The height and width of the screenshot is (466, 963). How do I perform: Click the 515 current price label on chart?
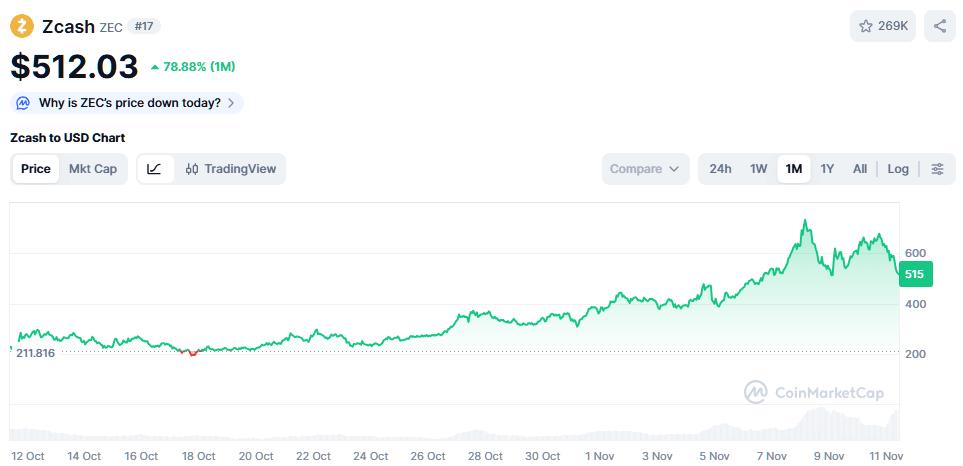point(914,274)
